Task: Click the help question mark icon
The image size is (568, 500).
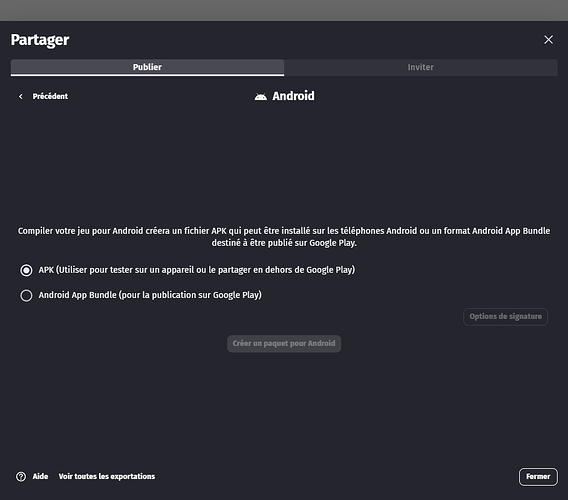Action: click(x=21, y=476)
